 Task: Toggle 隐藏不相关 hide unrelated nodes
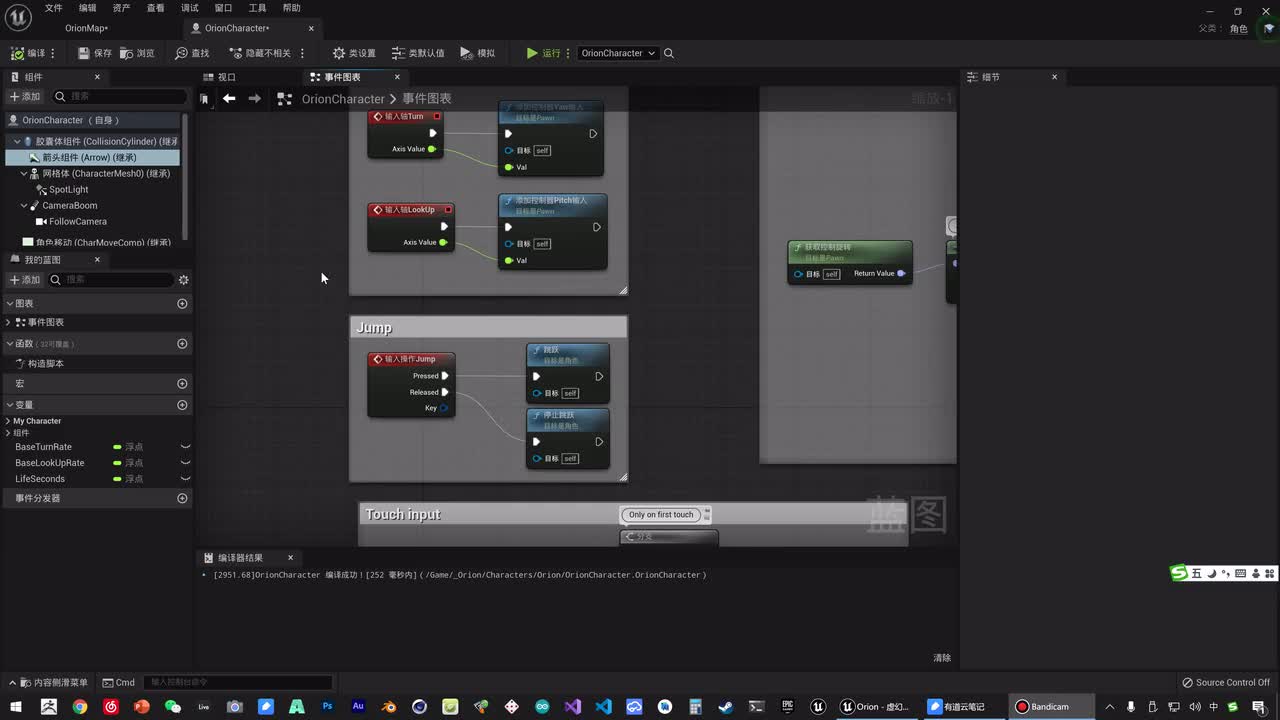[x=260, y=53]
